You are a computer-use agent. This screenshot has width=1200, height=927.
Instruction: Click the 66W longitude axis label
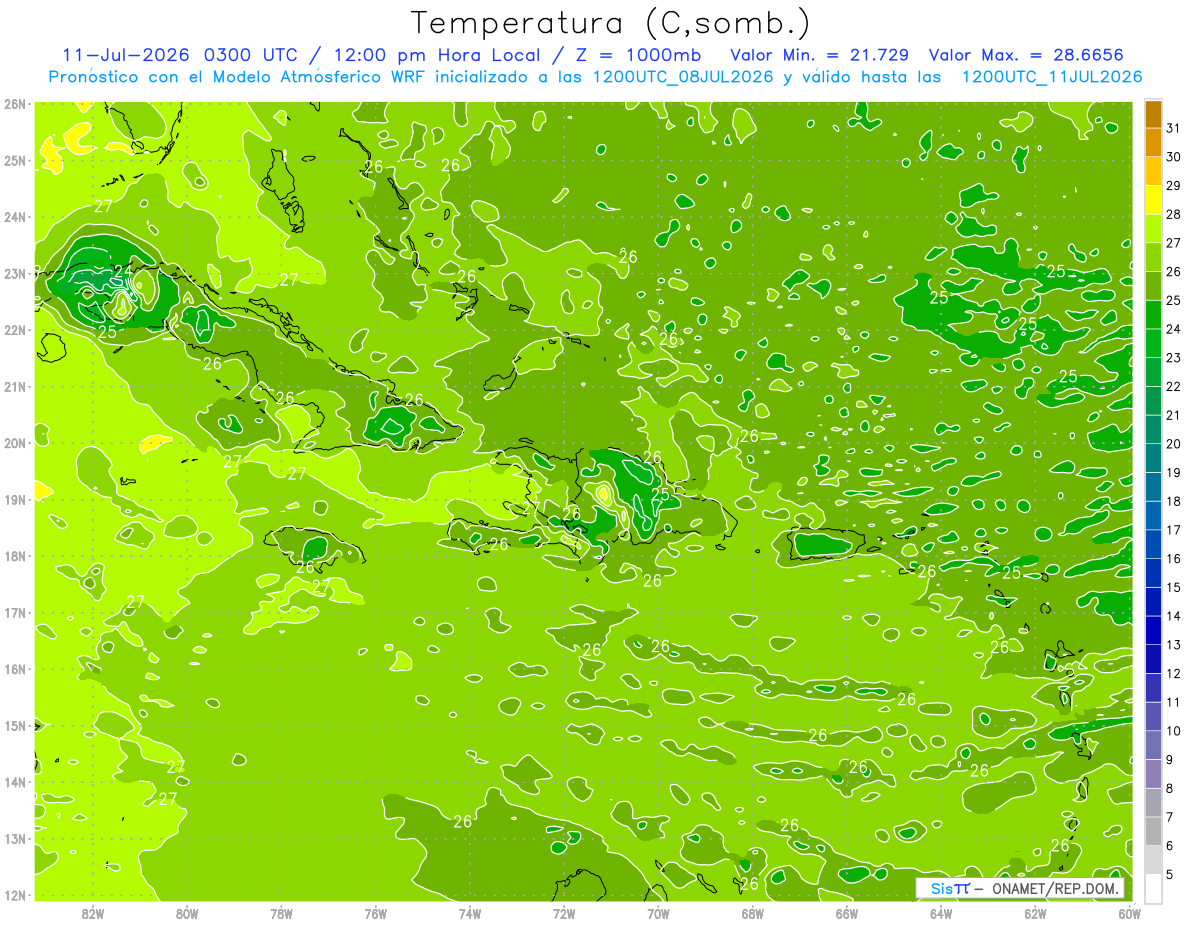(847, 913)
